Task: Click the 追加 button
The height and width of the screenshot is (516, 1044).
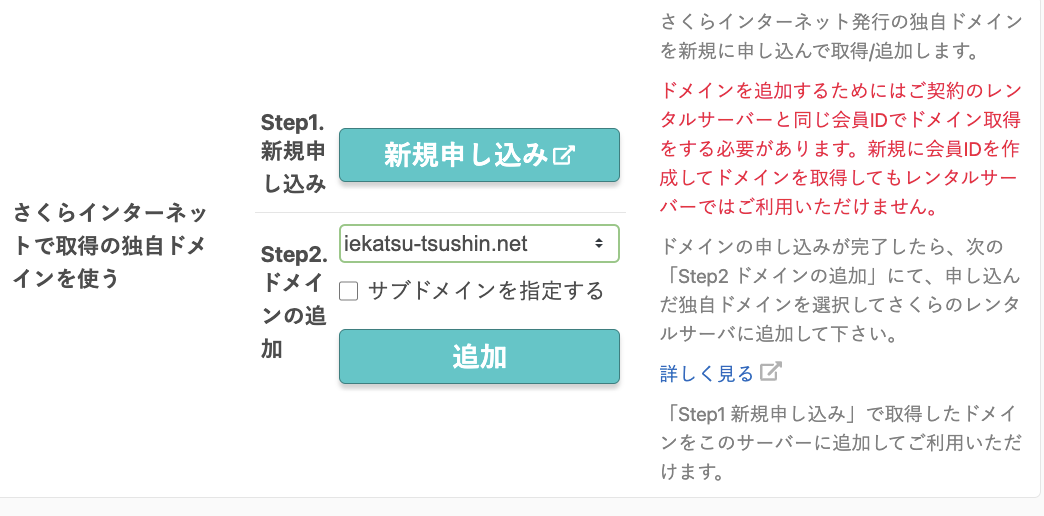Action: [x=479, y=357]
